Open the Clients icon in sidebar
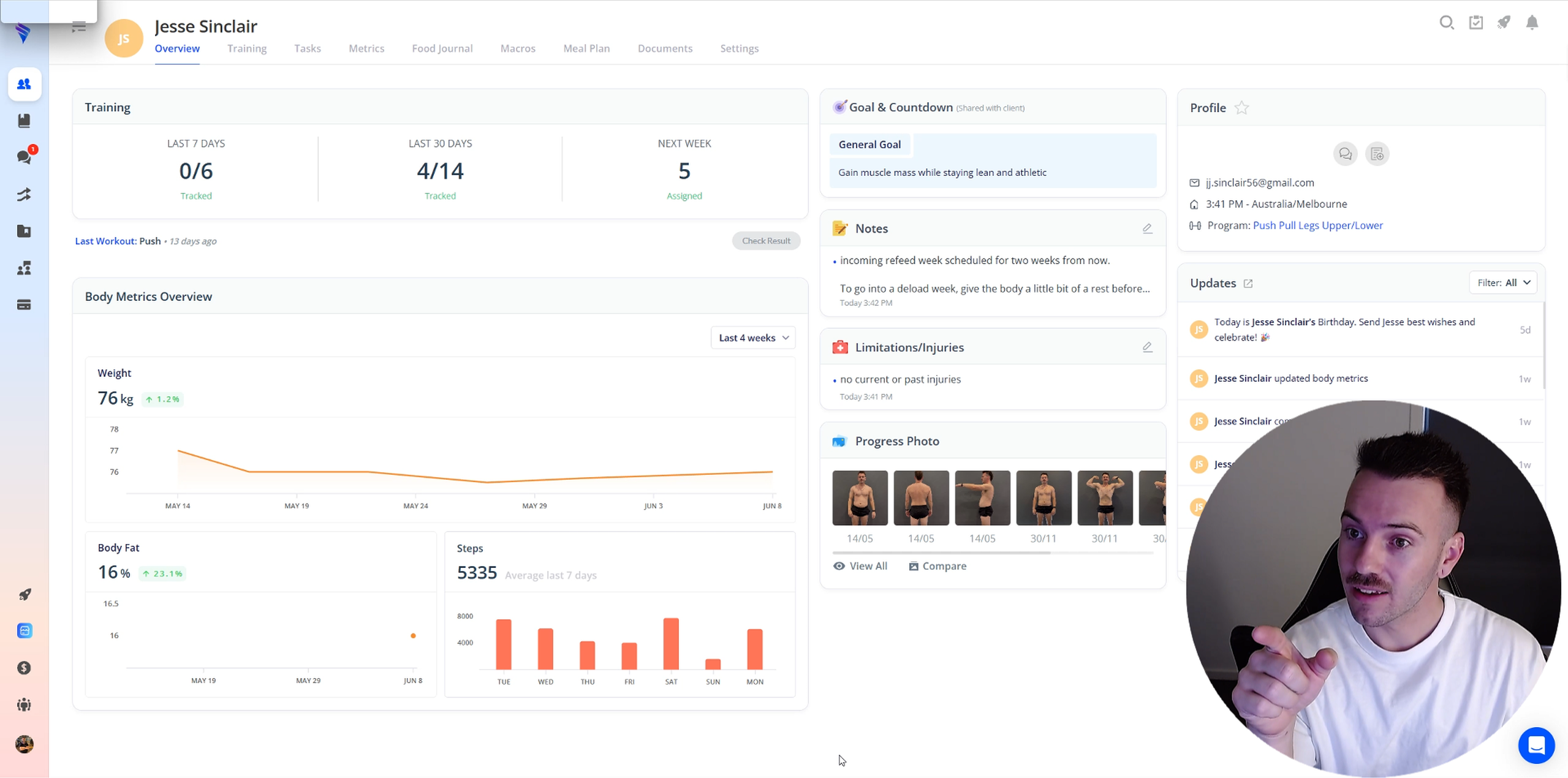Viewport: 1568px width, 778px height. 24,84
